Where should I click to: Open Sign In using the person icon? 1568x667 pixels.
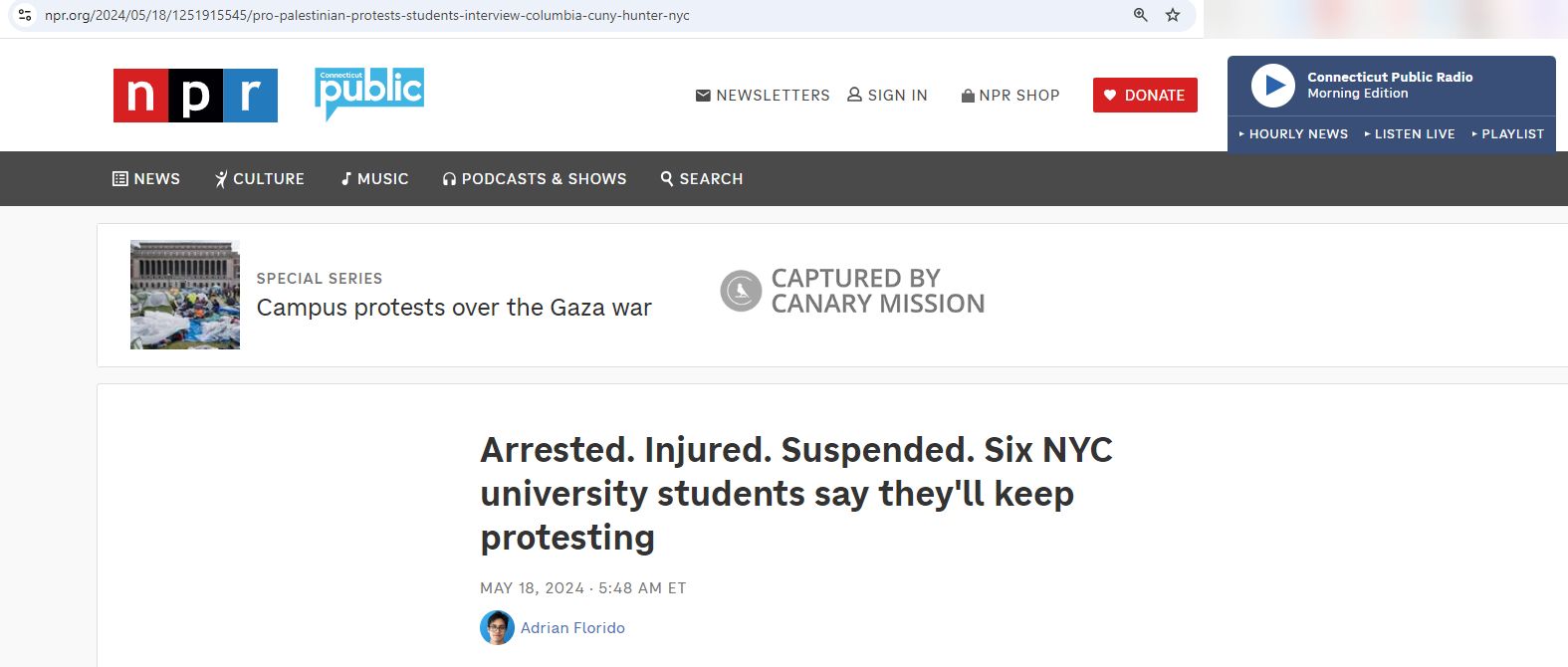(853, 95)
